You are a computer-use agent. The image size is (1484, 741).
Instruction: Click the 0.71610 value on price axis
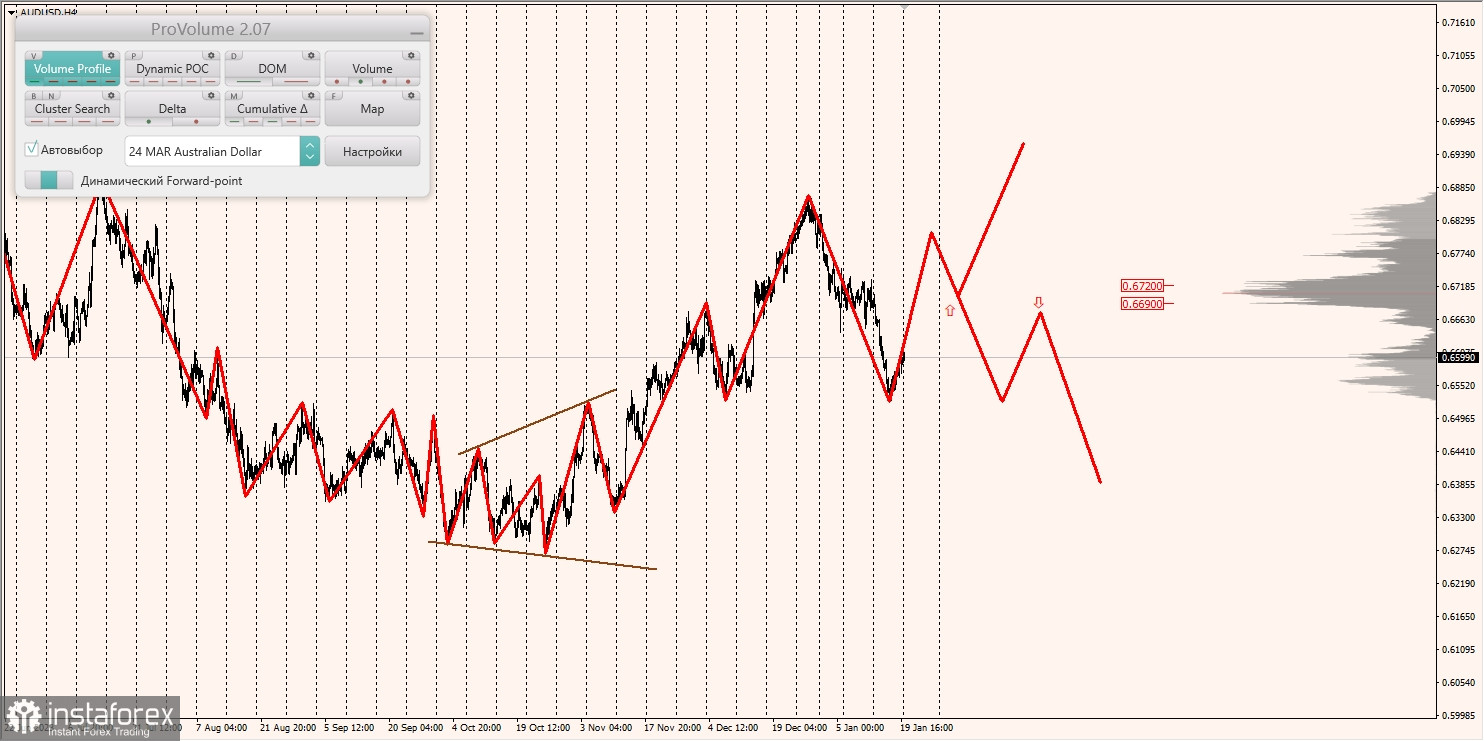tap(1459, 22)
